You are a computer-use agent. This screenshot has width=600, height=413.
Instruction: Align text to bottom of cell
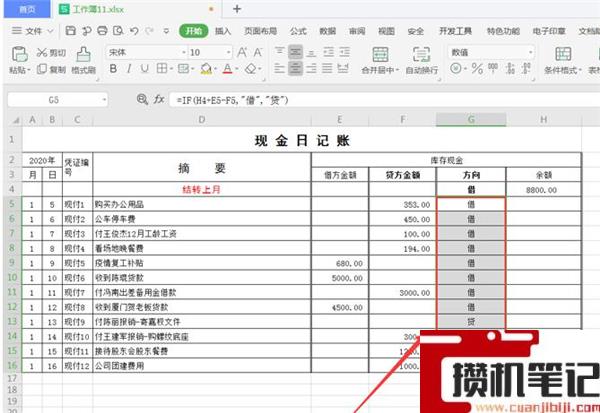pos(311,52)
